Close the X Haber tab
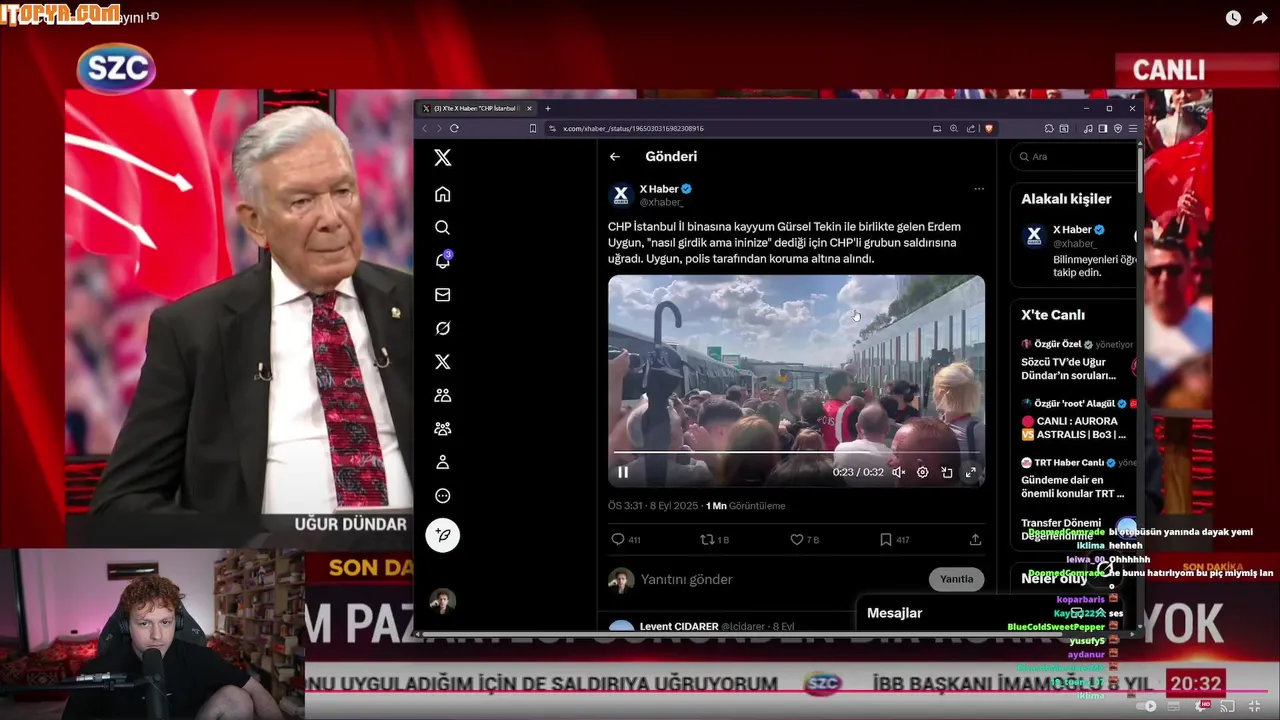 (x=530, y=108)
